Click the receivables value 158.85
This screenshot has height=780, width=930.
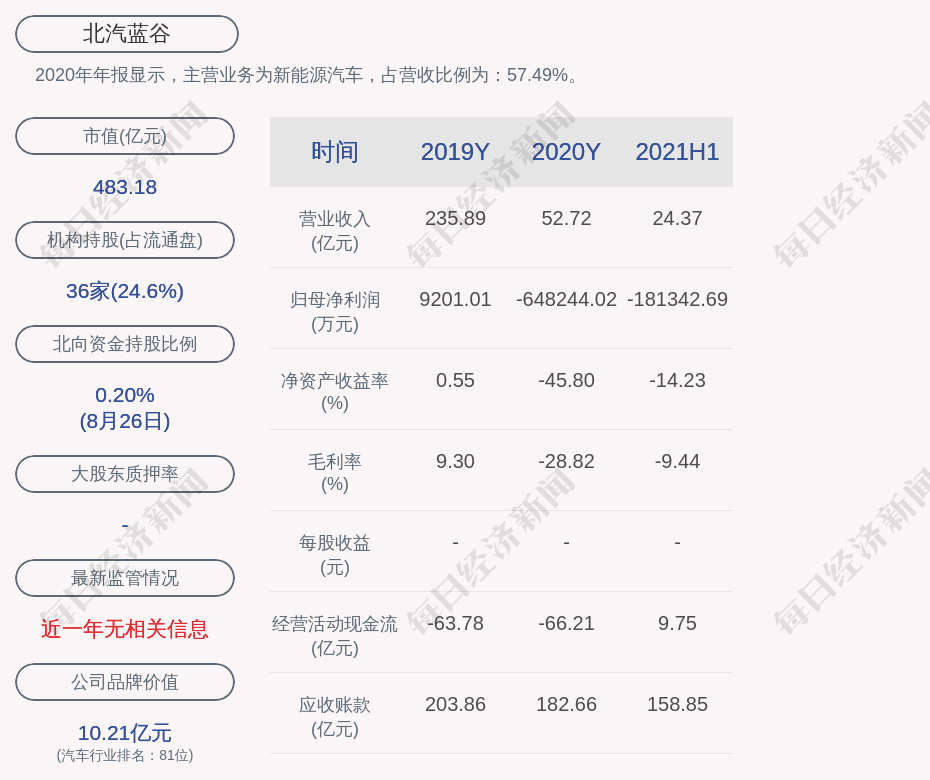[x=677, y=704]
